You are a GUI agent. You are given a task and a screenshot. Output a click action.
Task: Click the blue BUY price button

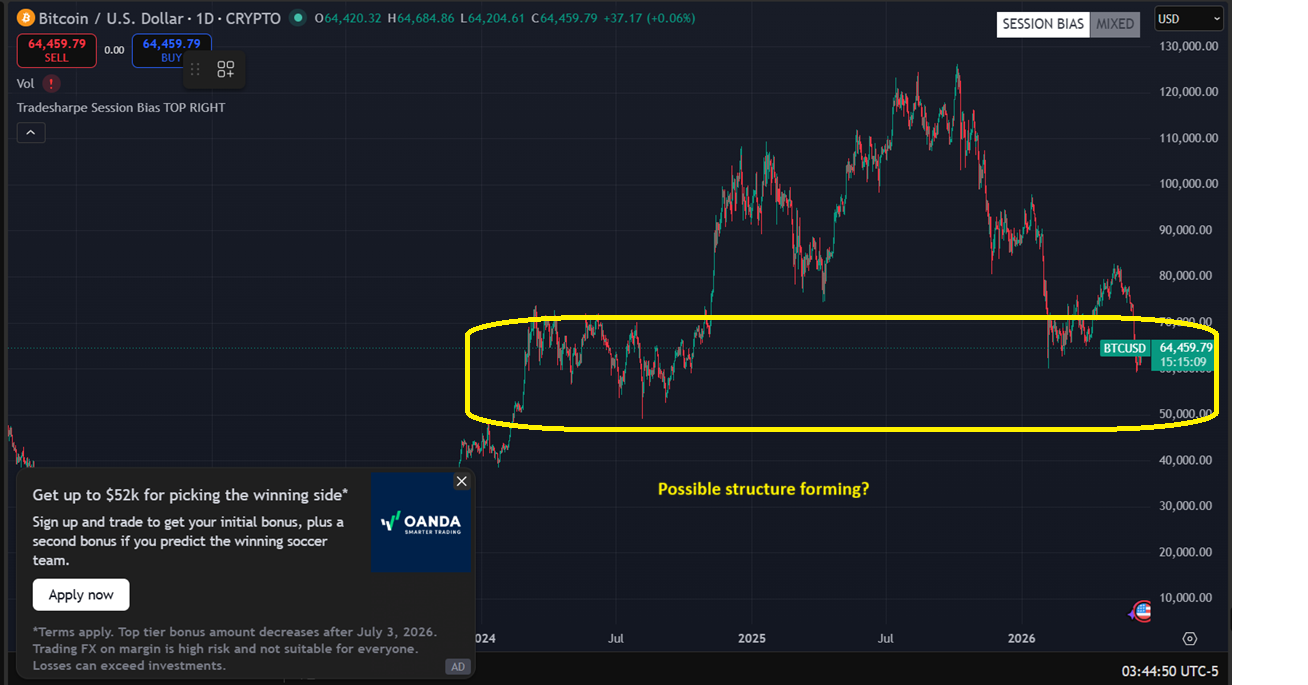(x=172, y=50)
